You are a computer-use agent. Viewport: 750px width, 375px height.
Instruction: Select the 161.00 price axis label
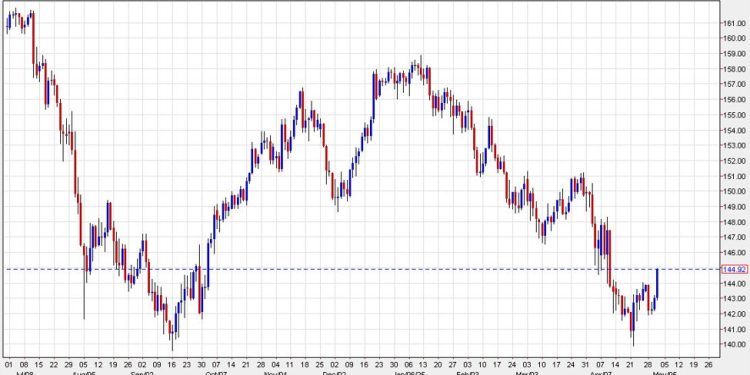coord(734,22)
